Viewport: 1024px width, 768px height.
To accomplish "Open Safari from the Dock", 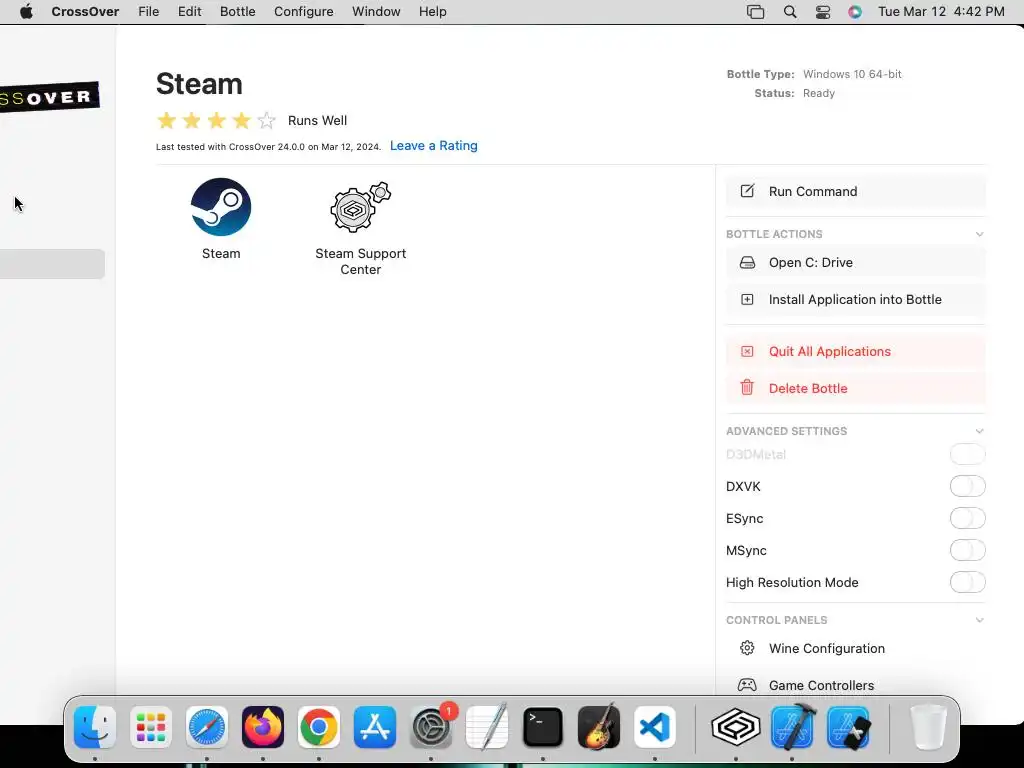I will pos(207,727).
